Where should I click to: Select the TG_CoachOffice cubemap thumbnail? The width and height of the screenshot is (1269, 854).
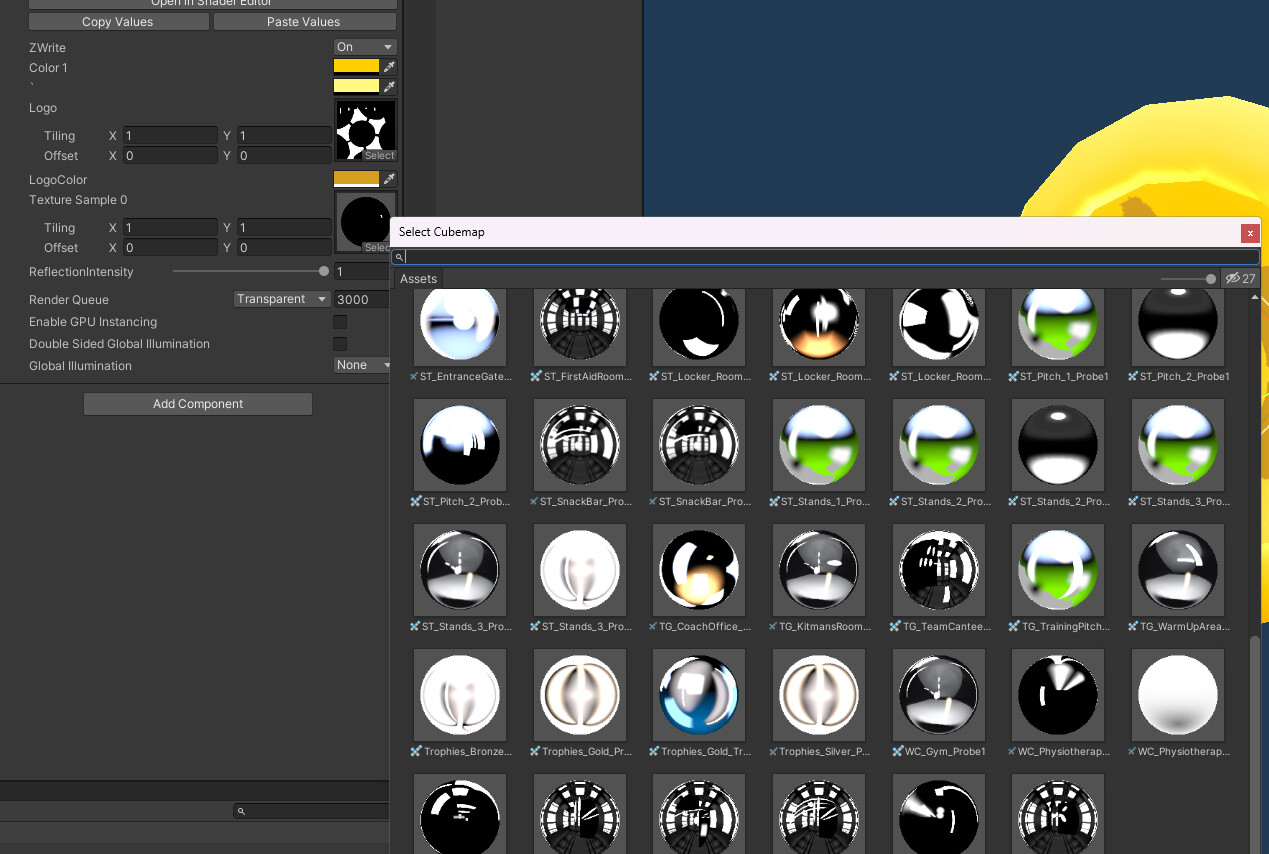(x=698, y=570)
